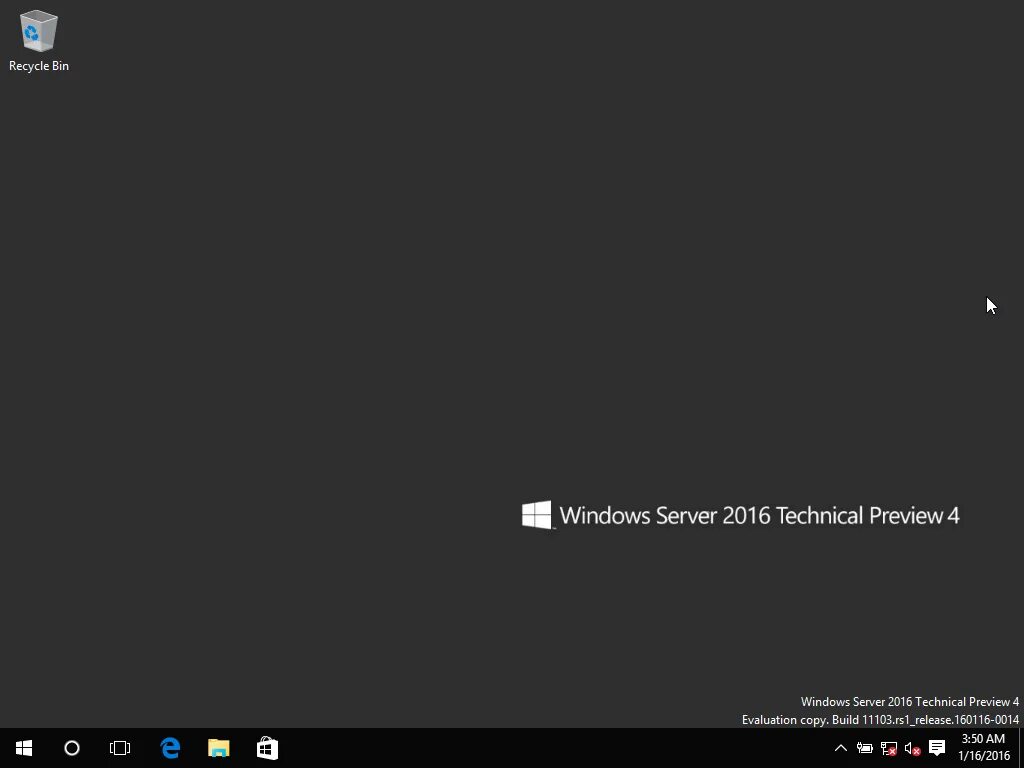The image size is (1024, 768).
Task: Open the Windows Start menu
Action: coord(24,748)
